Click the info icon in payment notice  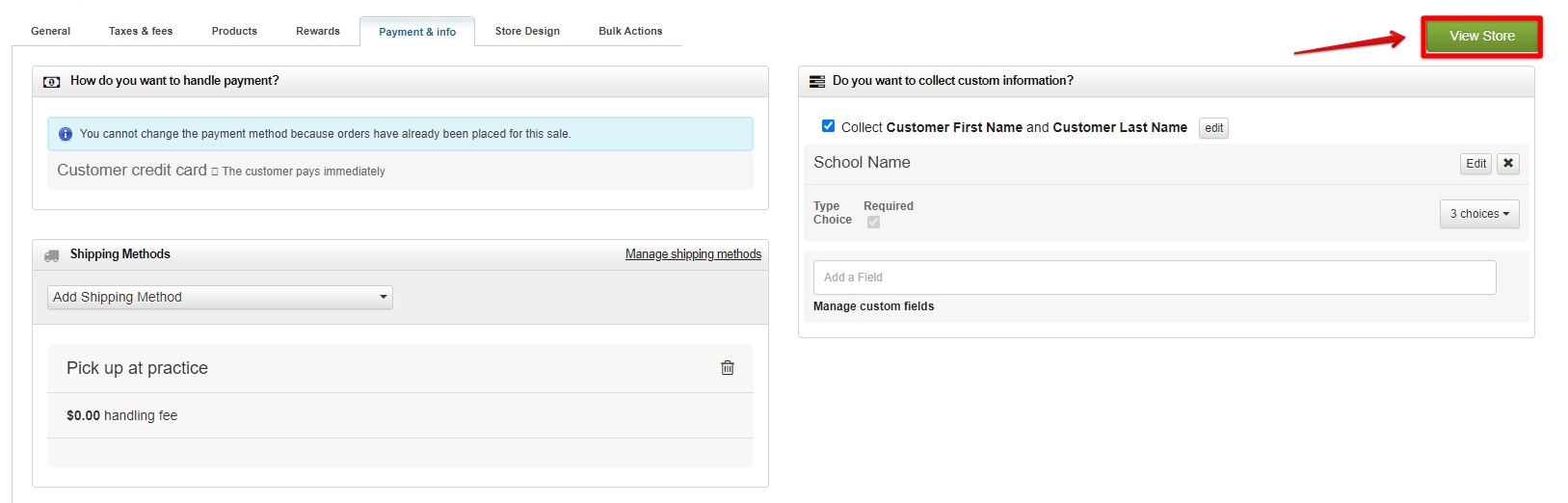pos(66,134)
